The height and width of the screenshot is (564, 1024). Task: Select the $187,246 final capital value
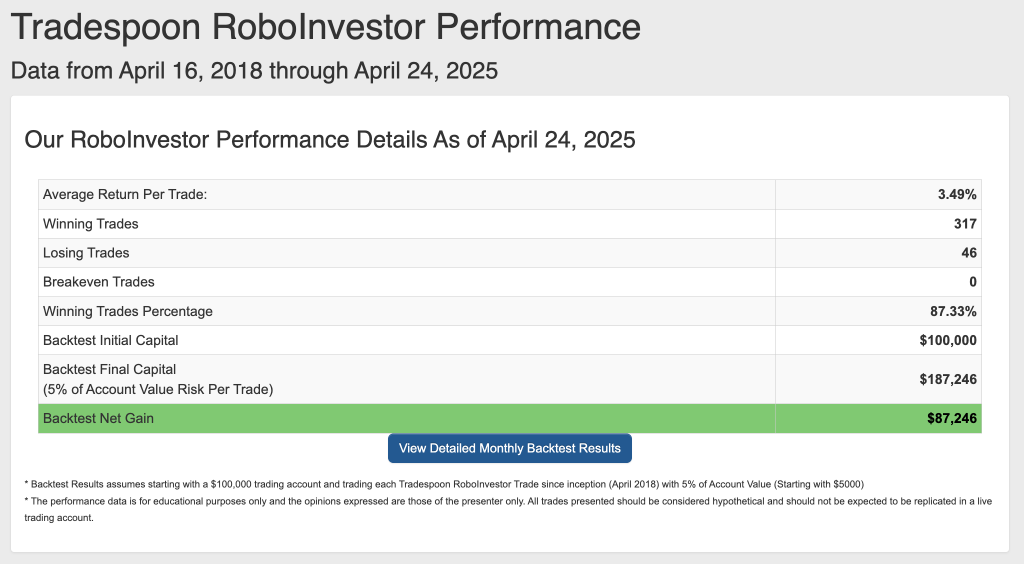coord(948,379)
